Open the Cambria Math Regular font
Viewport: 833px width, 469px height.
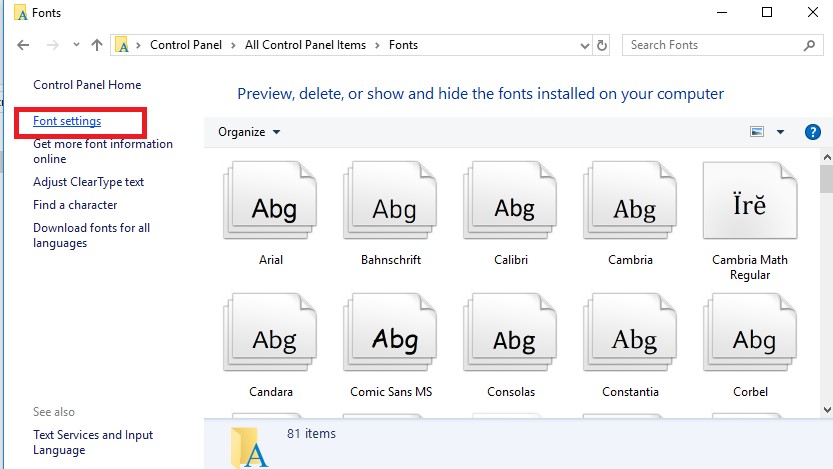point(750,203)
